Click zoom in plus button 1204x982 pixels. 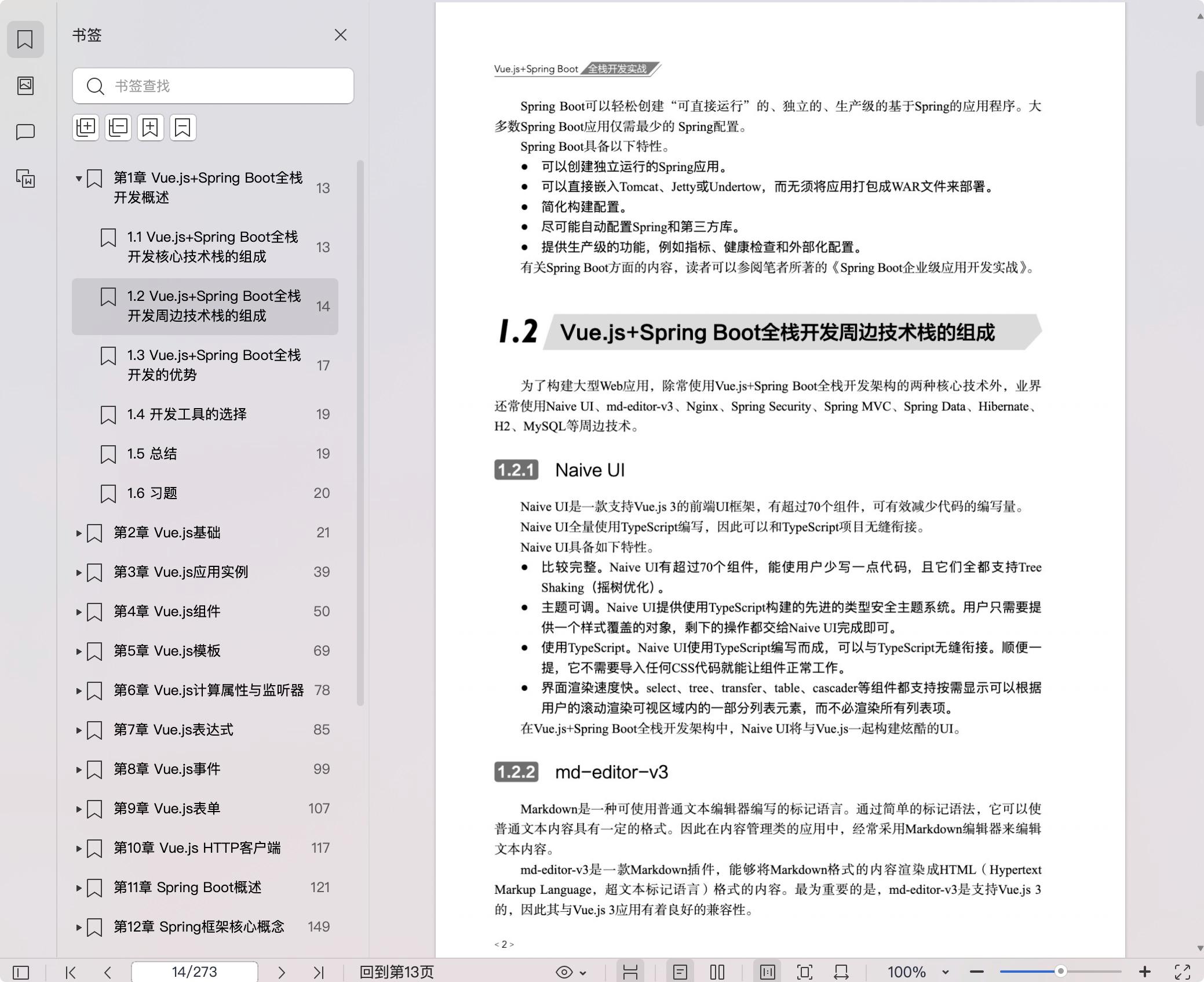(1144, 972)
